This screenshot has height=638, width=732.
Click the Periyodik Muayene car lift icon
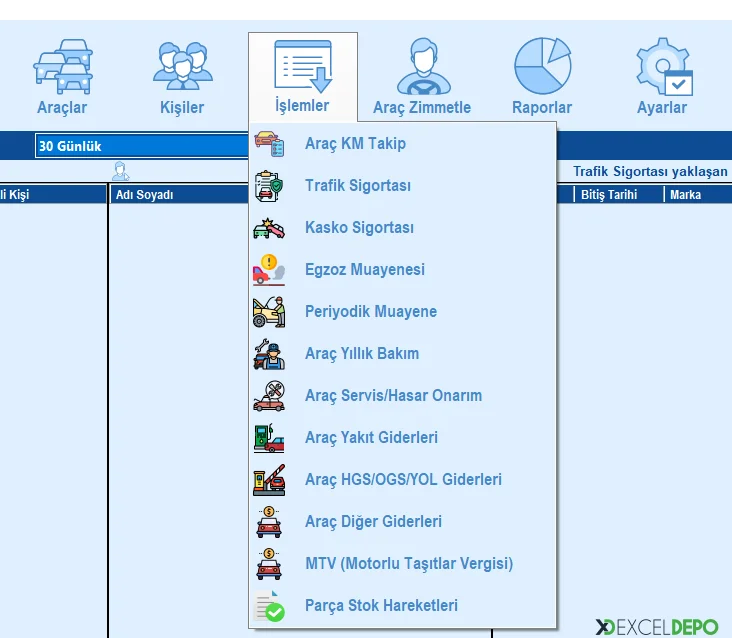(x=269, y=312)
